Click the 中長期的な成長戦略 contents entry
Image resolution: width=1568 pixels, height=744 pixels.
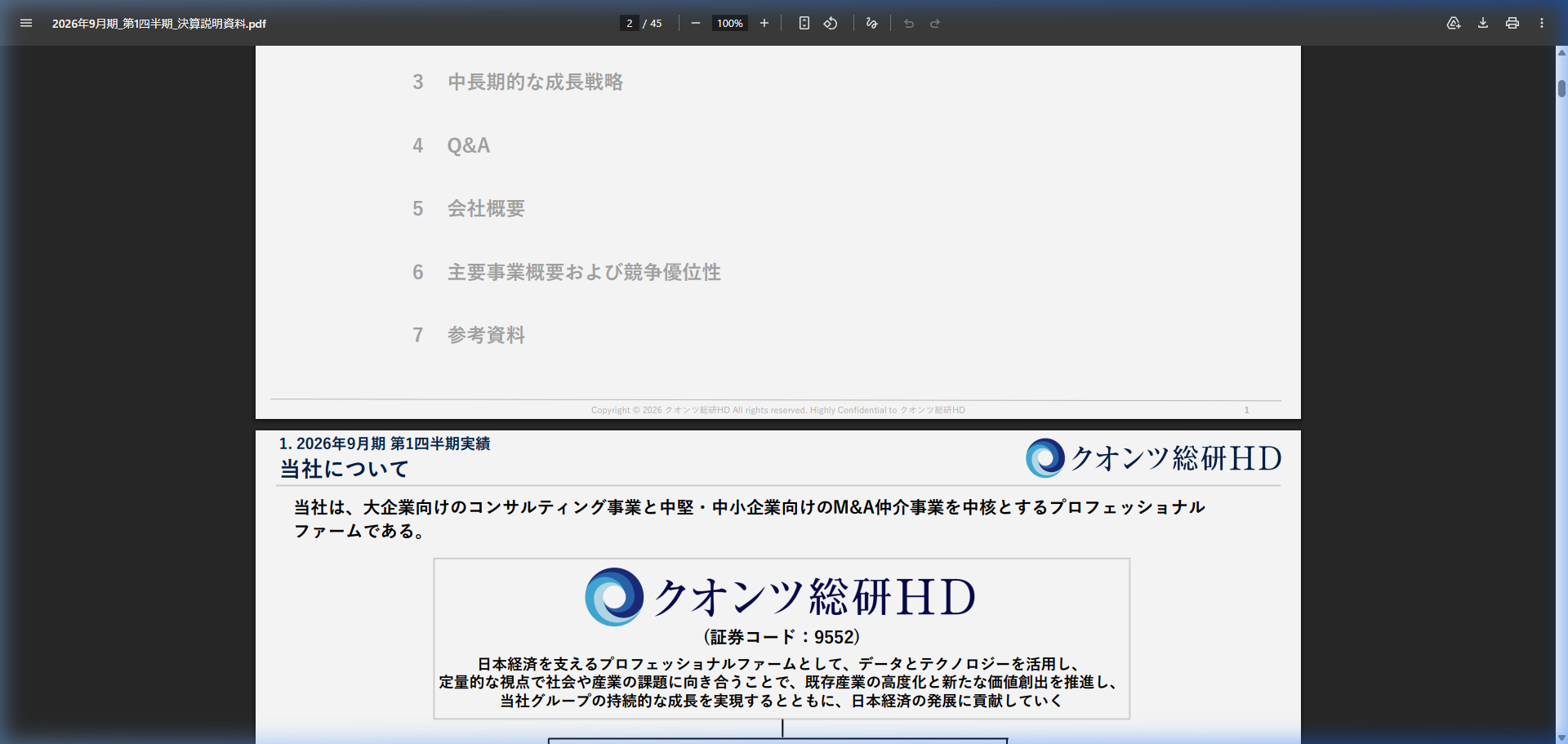pos(535,82)
